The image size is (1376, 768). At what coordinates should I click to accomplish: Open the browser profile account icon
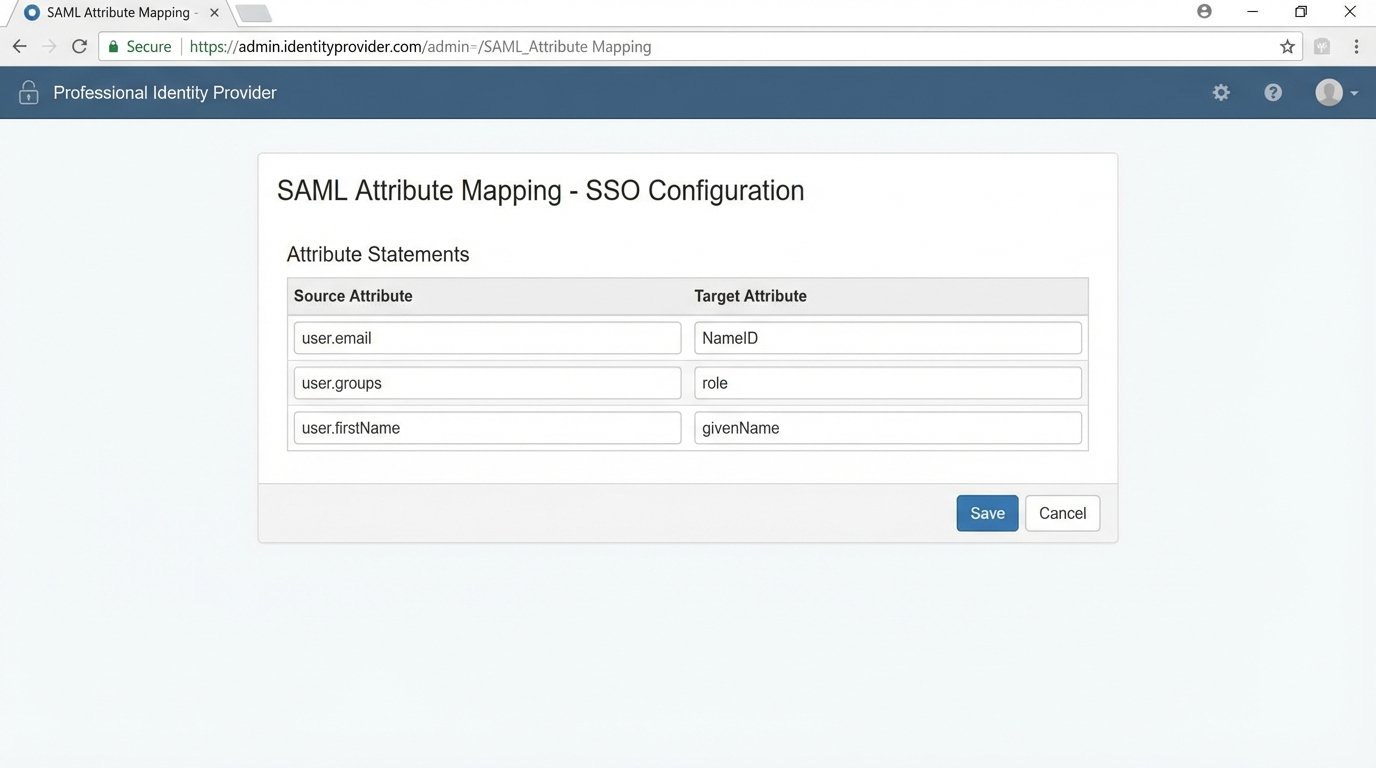click(x=1204, y=11)
